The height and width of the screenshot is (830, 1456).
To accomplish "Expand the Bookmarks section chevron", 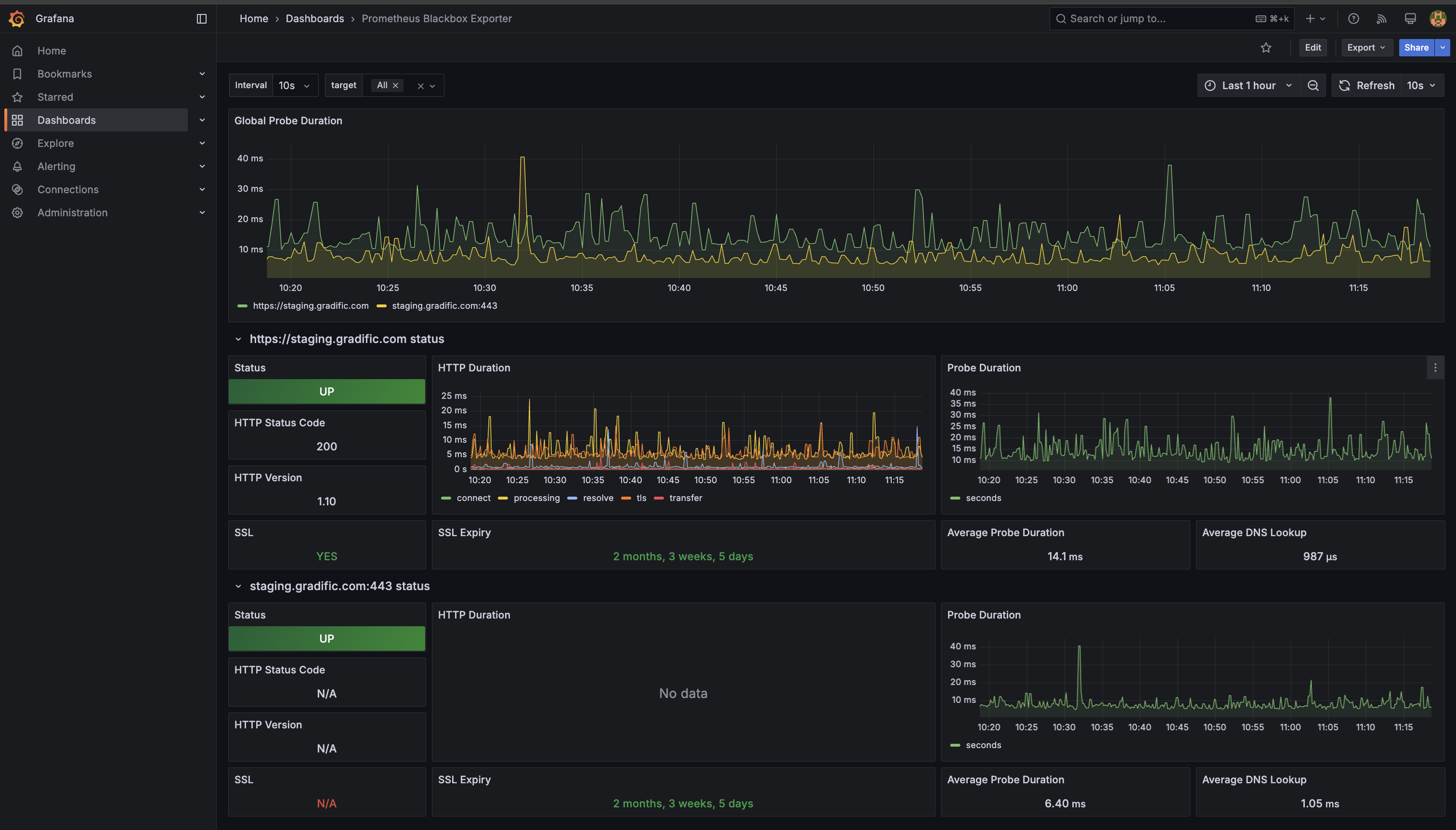I will click(202, 74).
